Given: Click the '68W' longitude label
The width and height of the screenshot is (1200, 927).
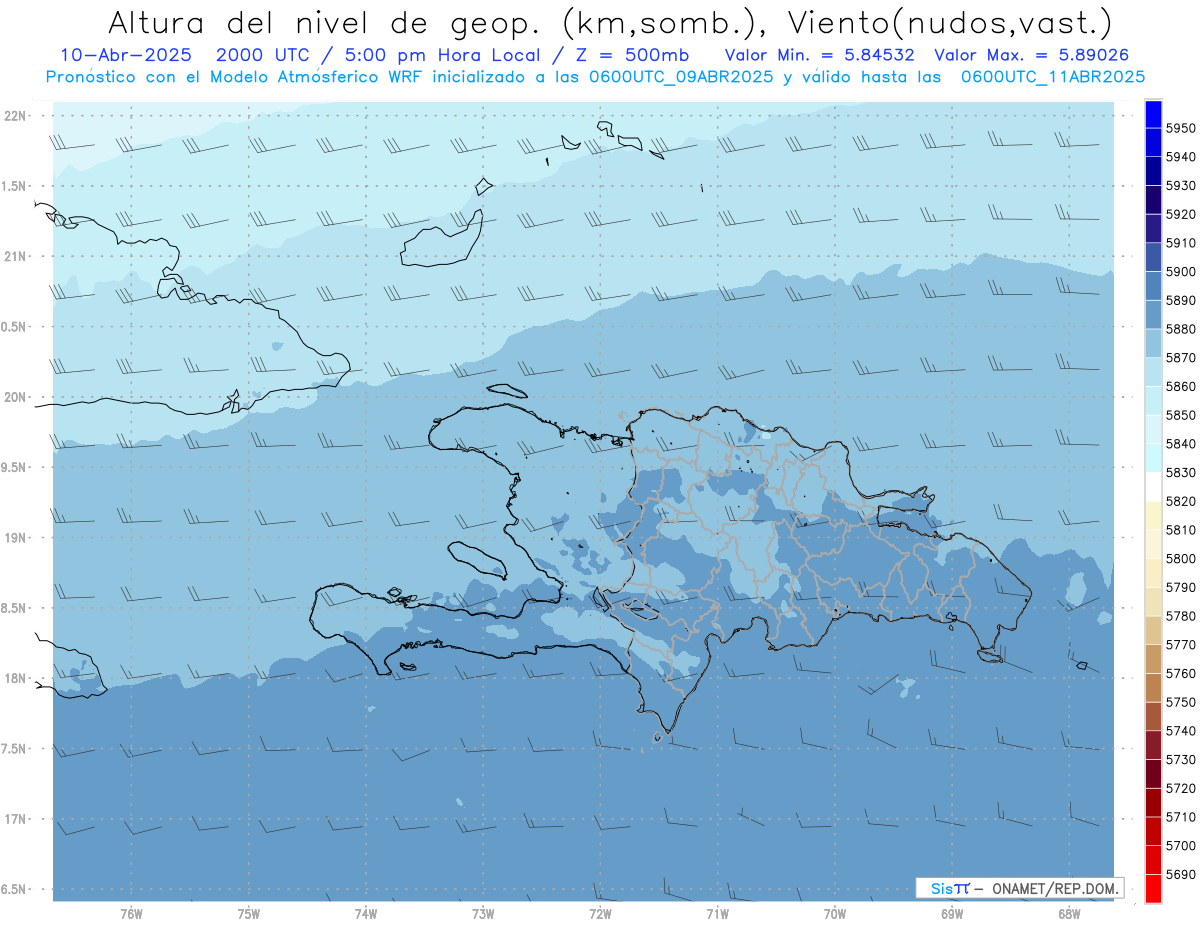Looking at the screenshot, I should tap(1069, 914).
